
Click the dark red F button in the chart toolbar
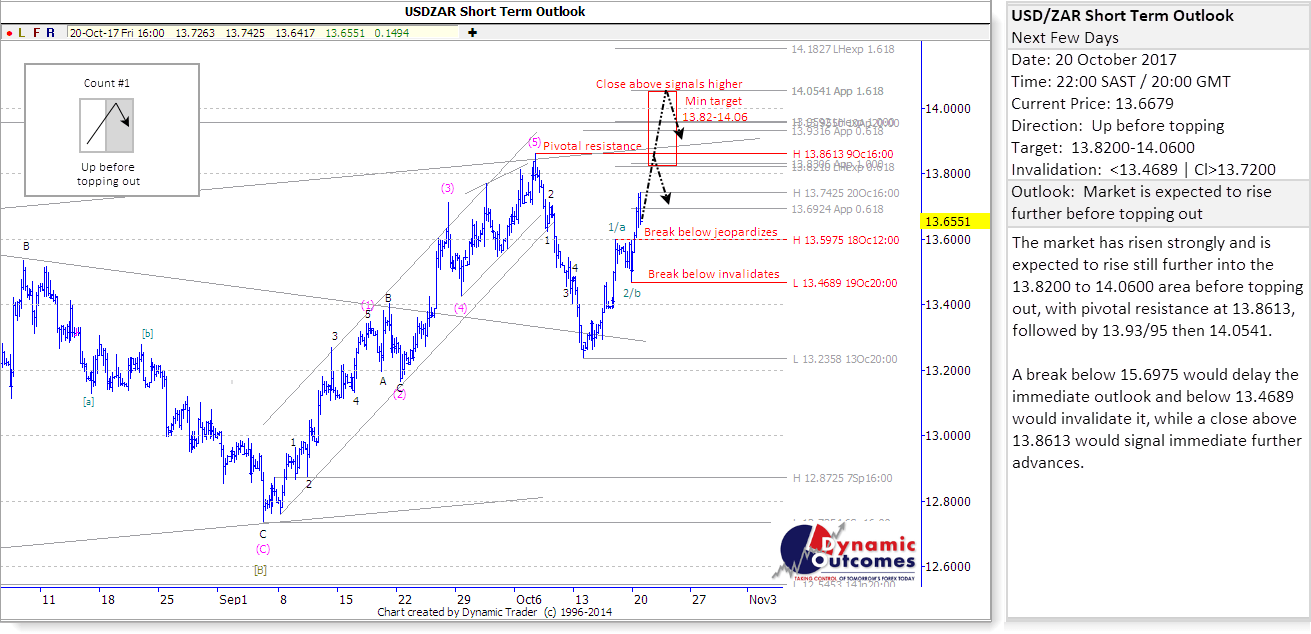pos(37,32)
